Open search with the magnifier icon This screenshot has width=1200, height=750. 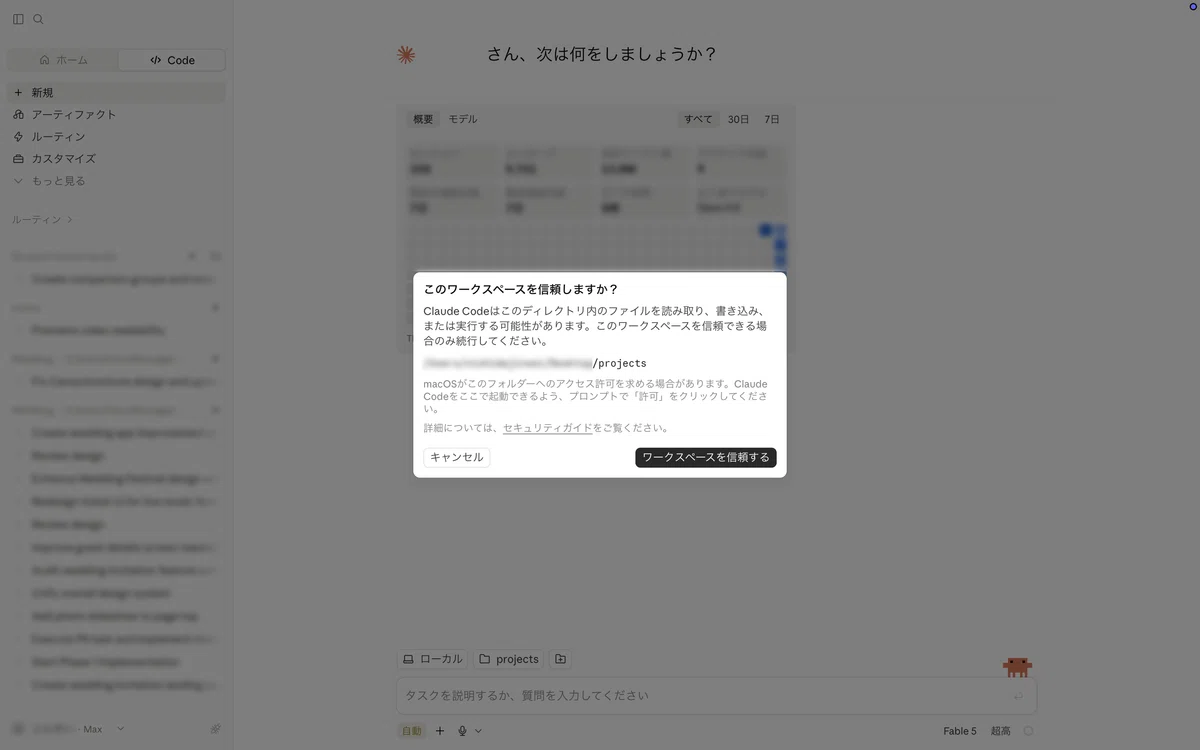point(38,19)
